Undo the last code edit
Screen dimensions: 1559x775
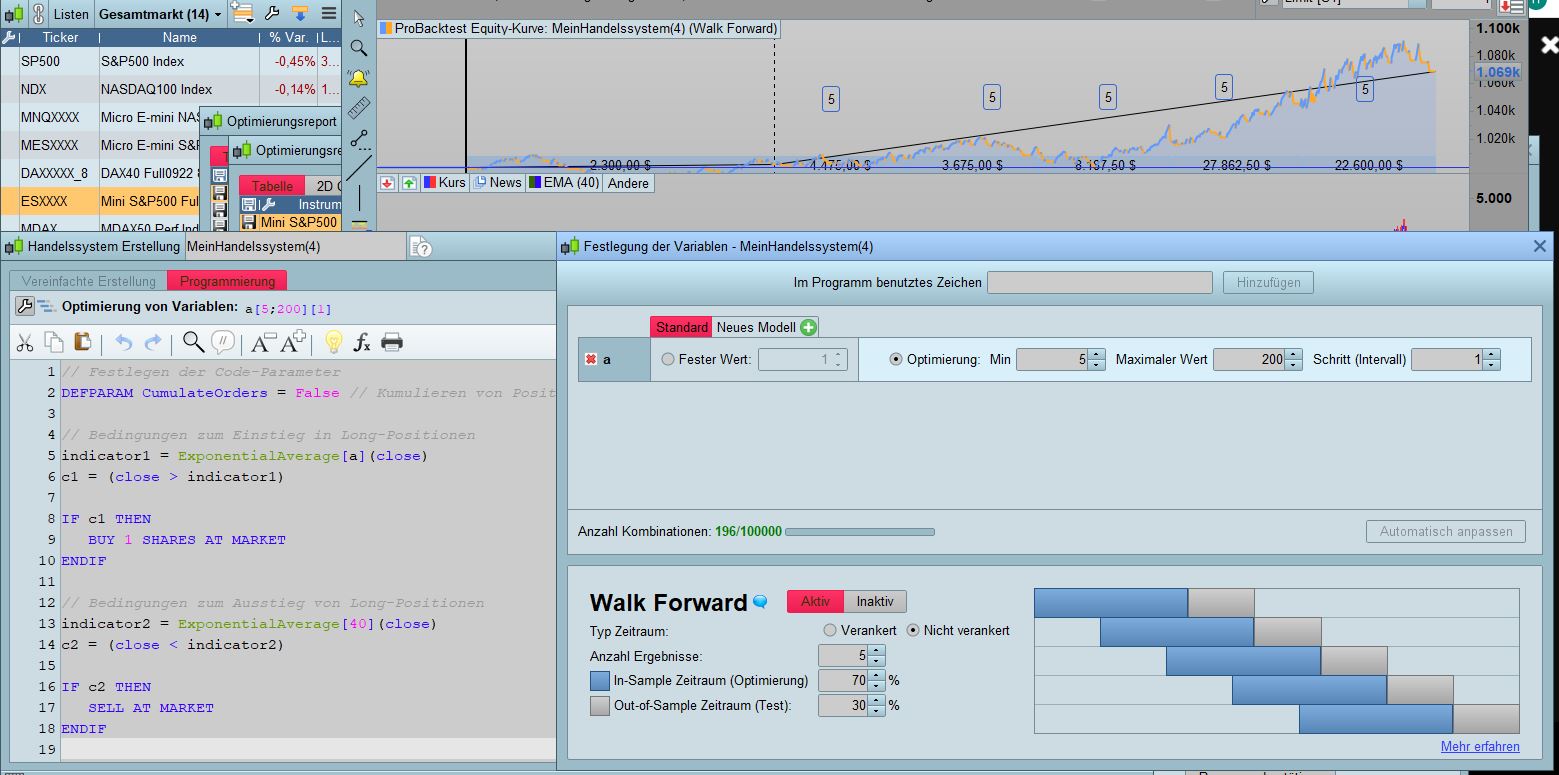pyautogui.click(x=124, y=343)
